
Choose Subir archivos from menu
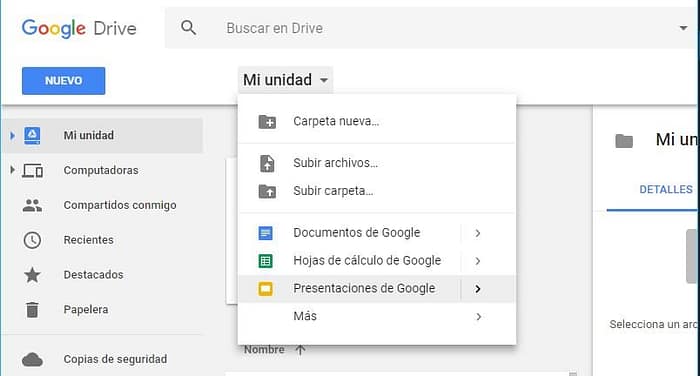click(x=377, y=163)
